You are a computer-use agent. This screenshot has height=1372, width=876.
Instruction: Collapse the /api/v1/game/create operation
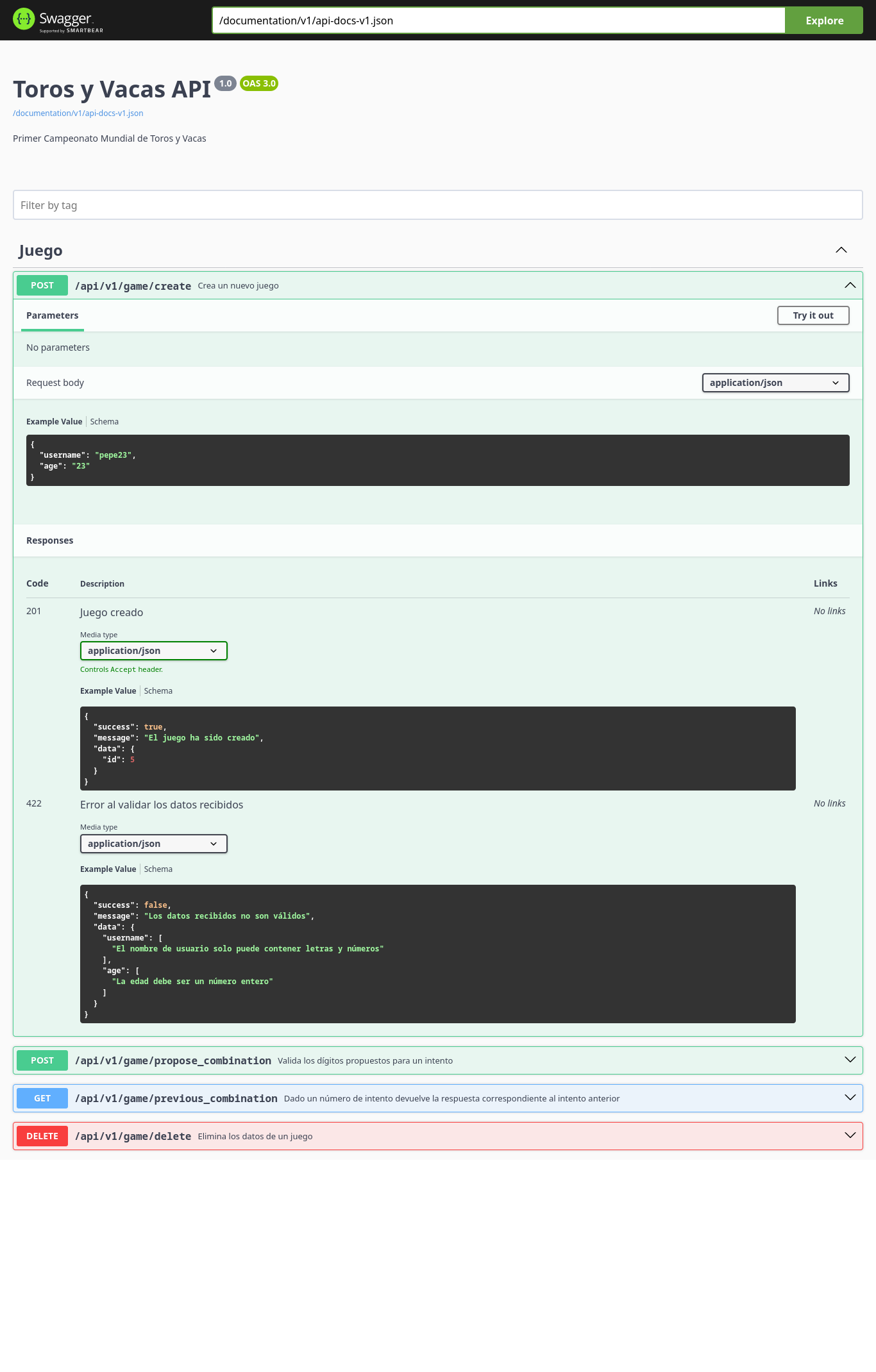tap(850, 285)
